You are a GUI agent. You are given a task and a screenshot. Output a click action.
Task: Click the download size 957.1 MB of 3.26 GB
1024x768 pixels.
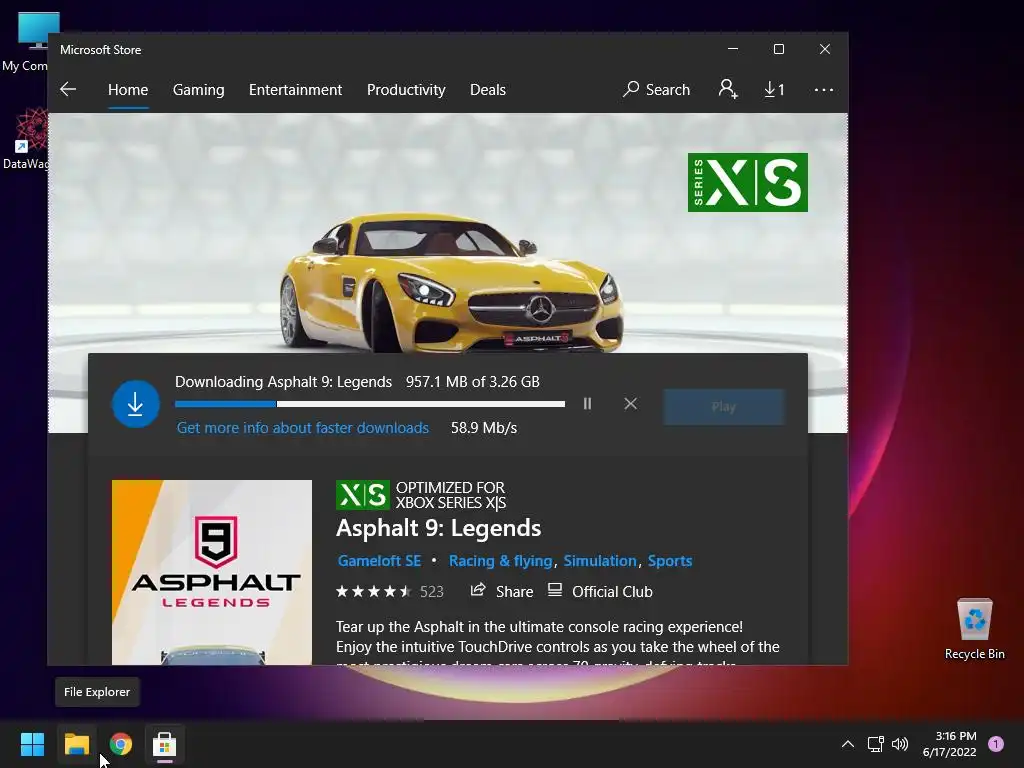click(473, 381)
